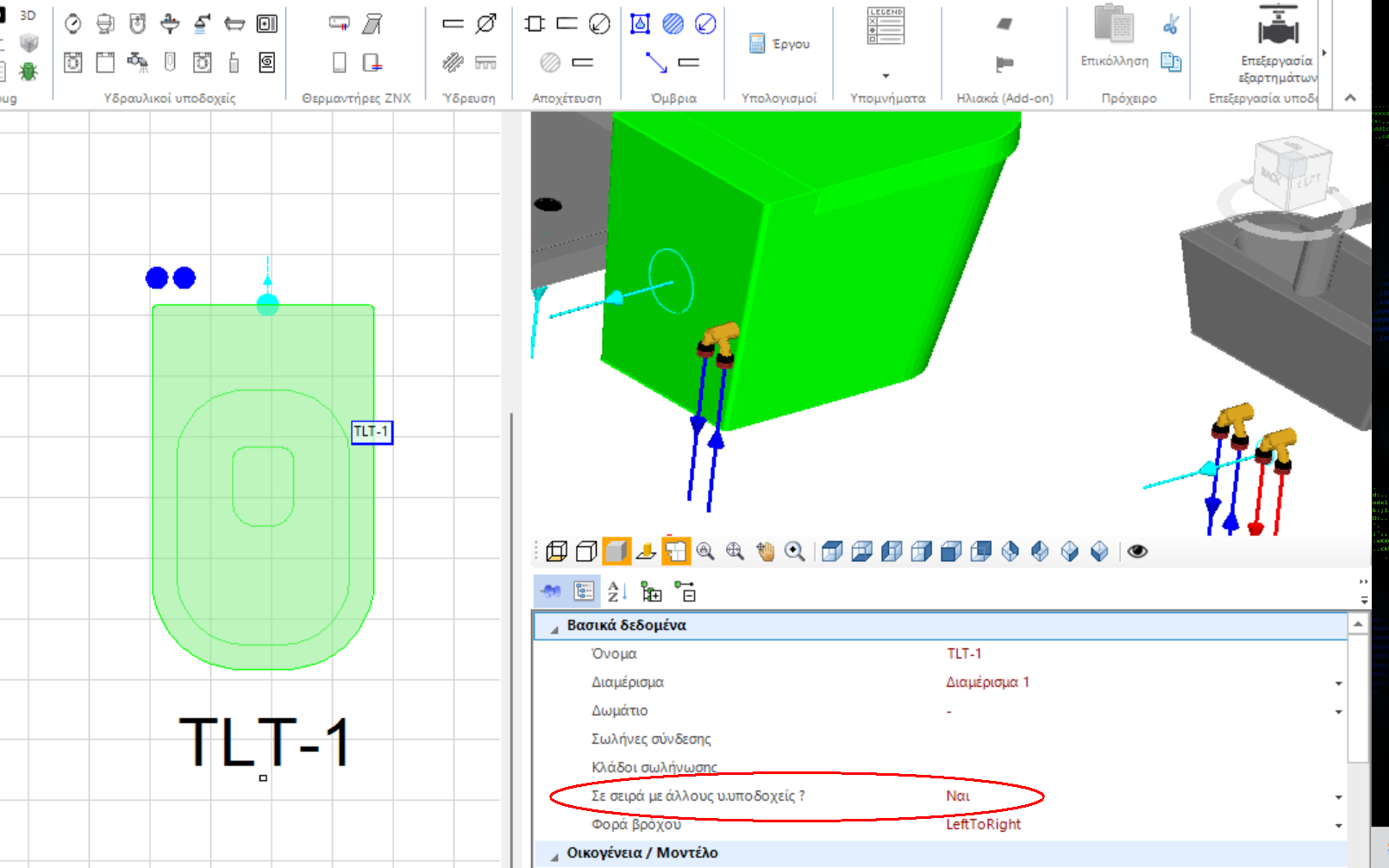
Task: Select the toilet fixture tool
Action: pos(103,23)
